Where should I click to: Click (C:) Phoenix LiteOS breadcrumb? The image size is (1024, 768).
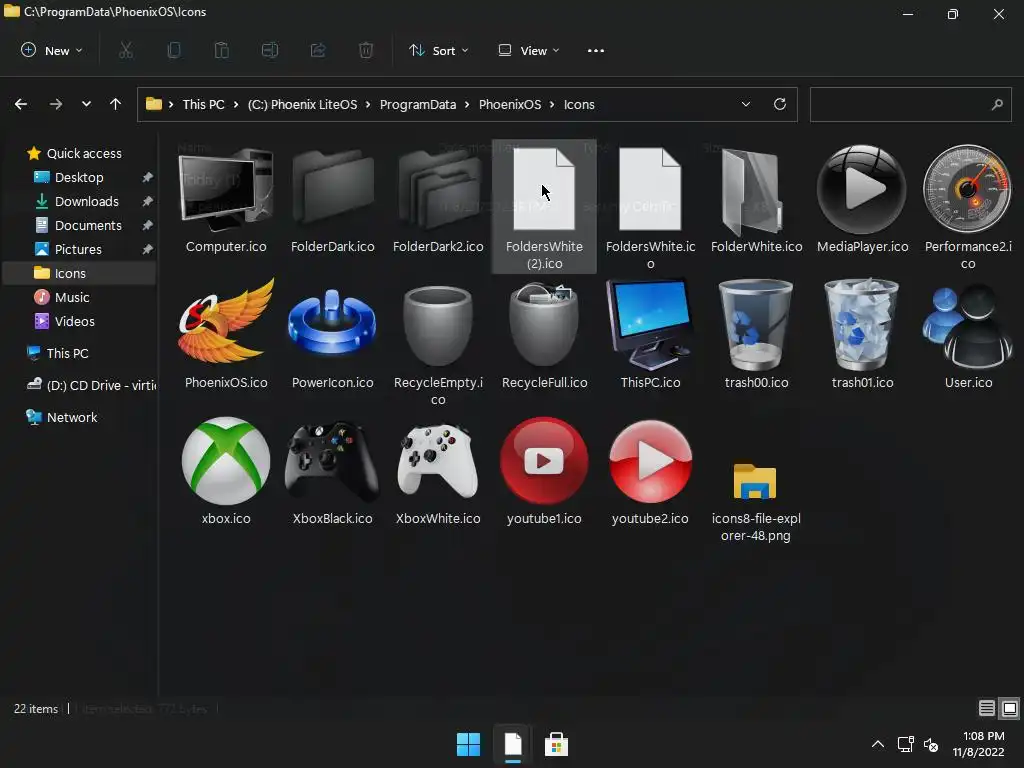302,104
